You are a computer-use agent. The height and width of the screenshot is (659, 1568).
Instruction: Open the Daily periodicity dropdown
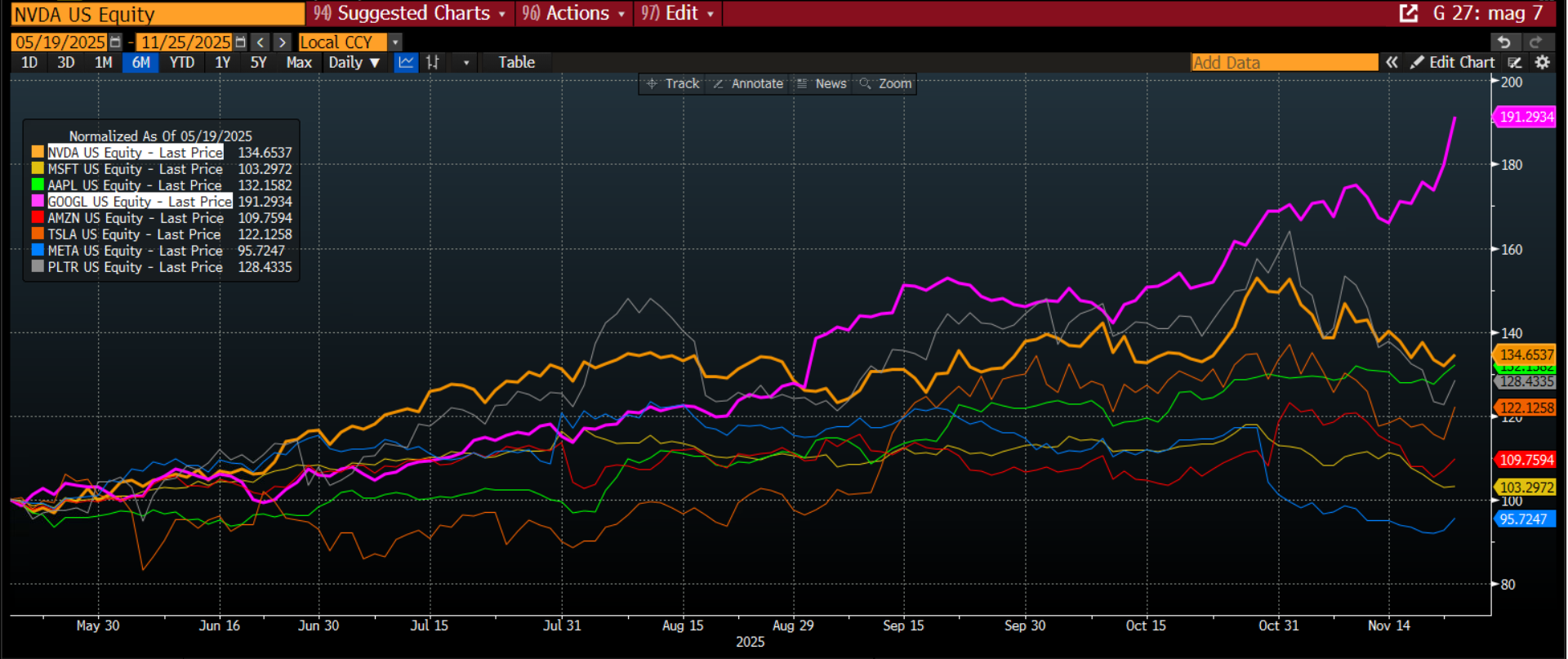(354, 62)
